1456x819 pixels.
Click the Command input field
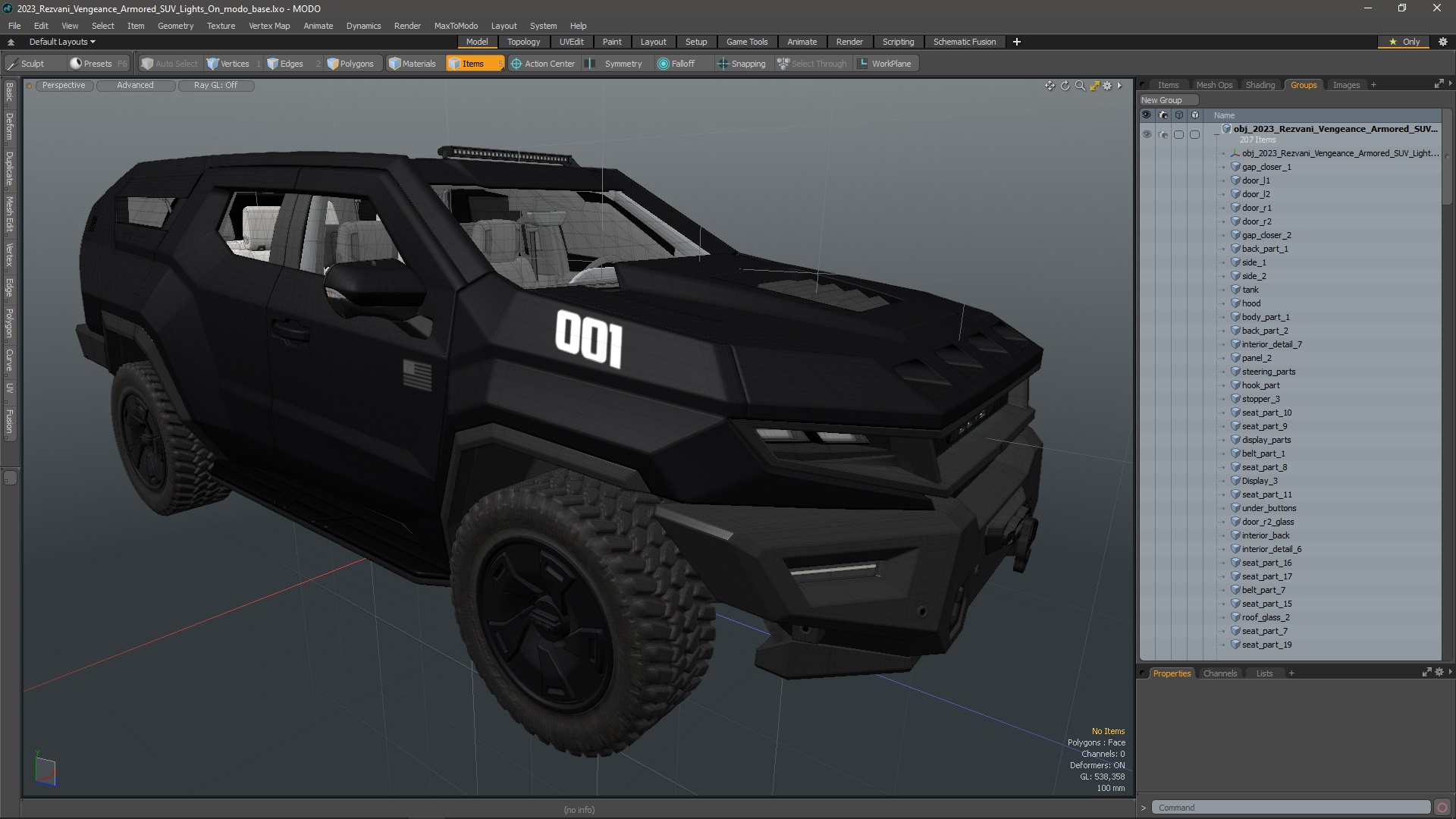click(x=1291, y=808)
